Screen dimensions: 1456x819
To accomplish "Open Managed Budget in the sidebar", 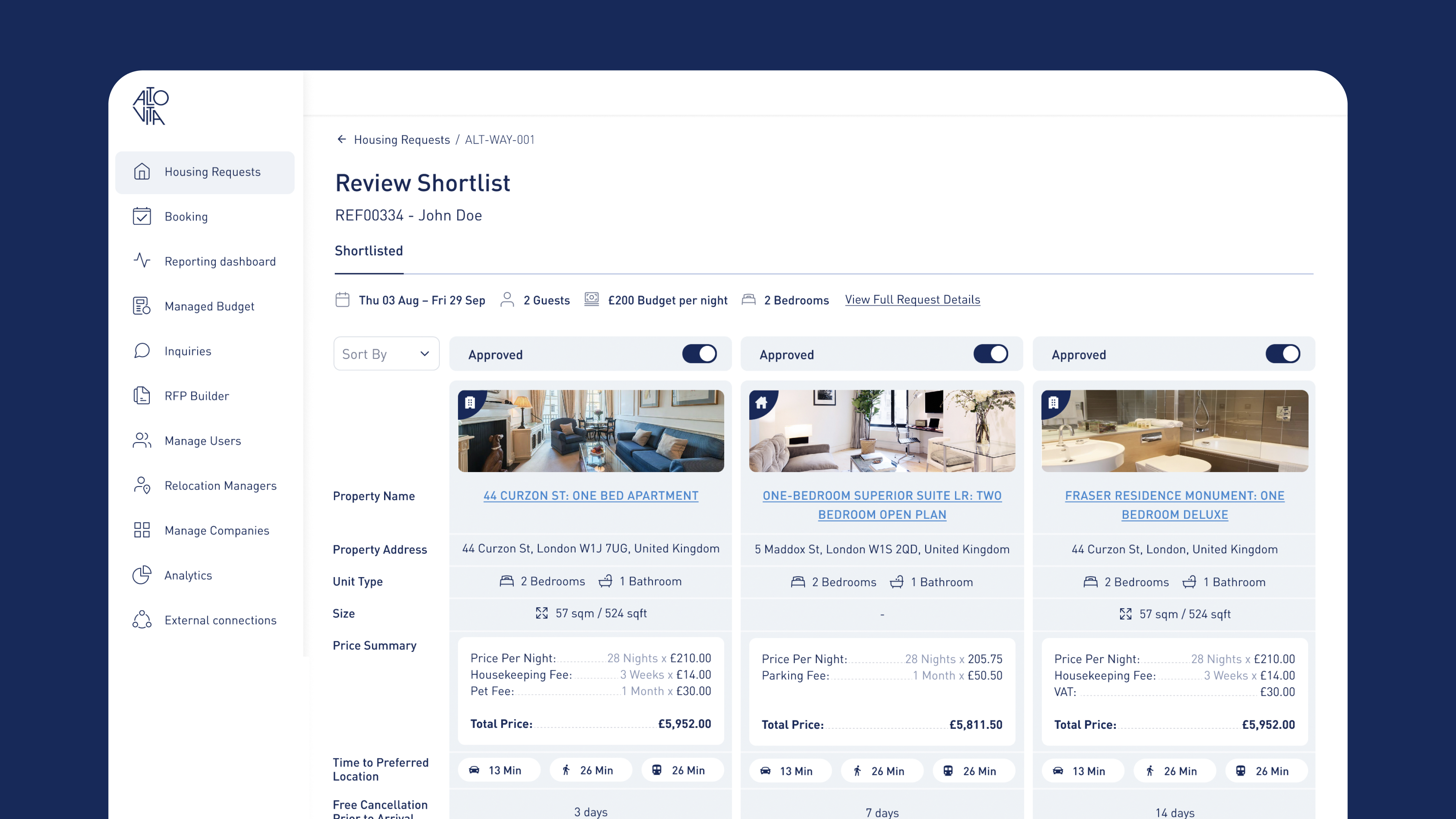I will [x=205, y=306].
